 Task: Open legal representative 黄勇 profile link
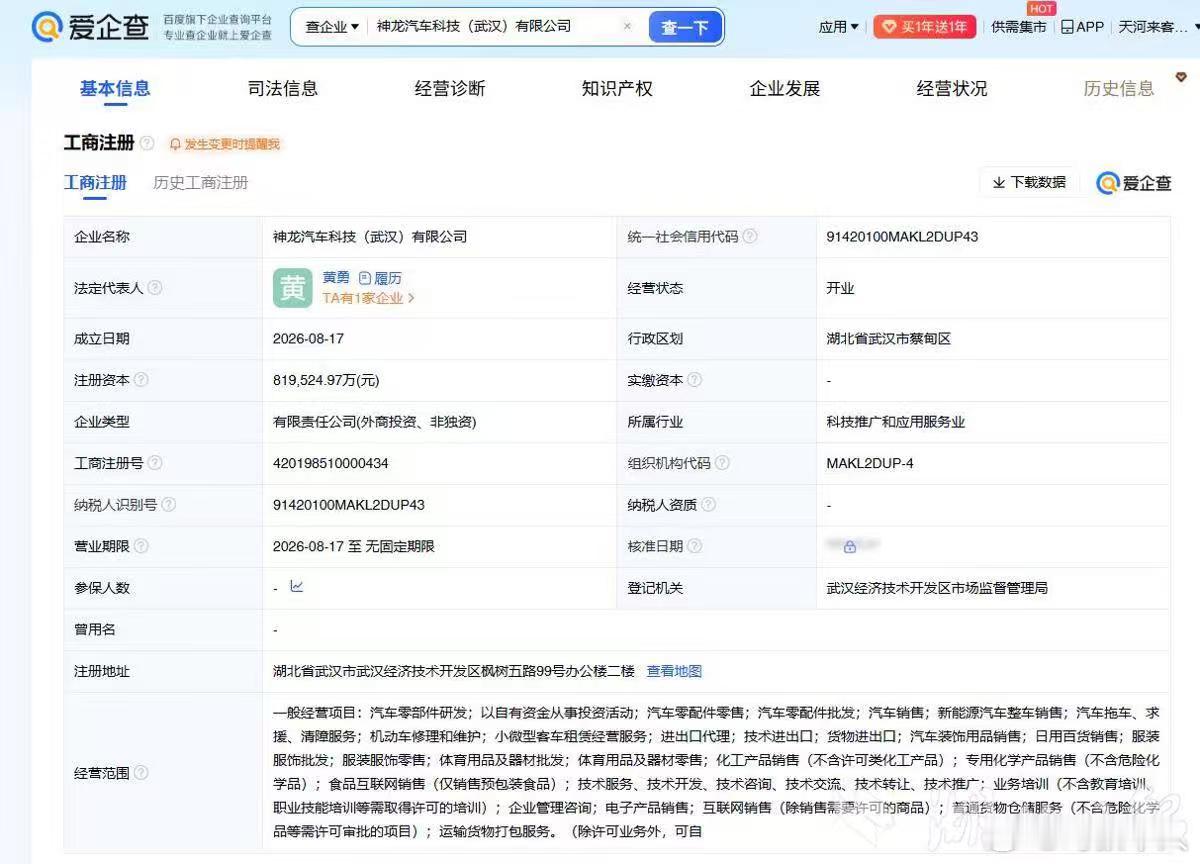(336, 277)
